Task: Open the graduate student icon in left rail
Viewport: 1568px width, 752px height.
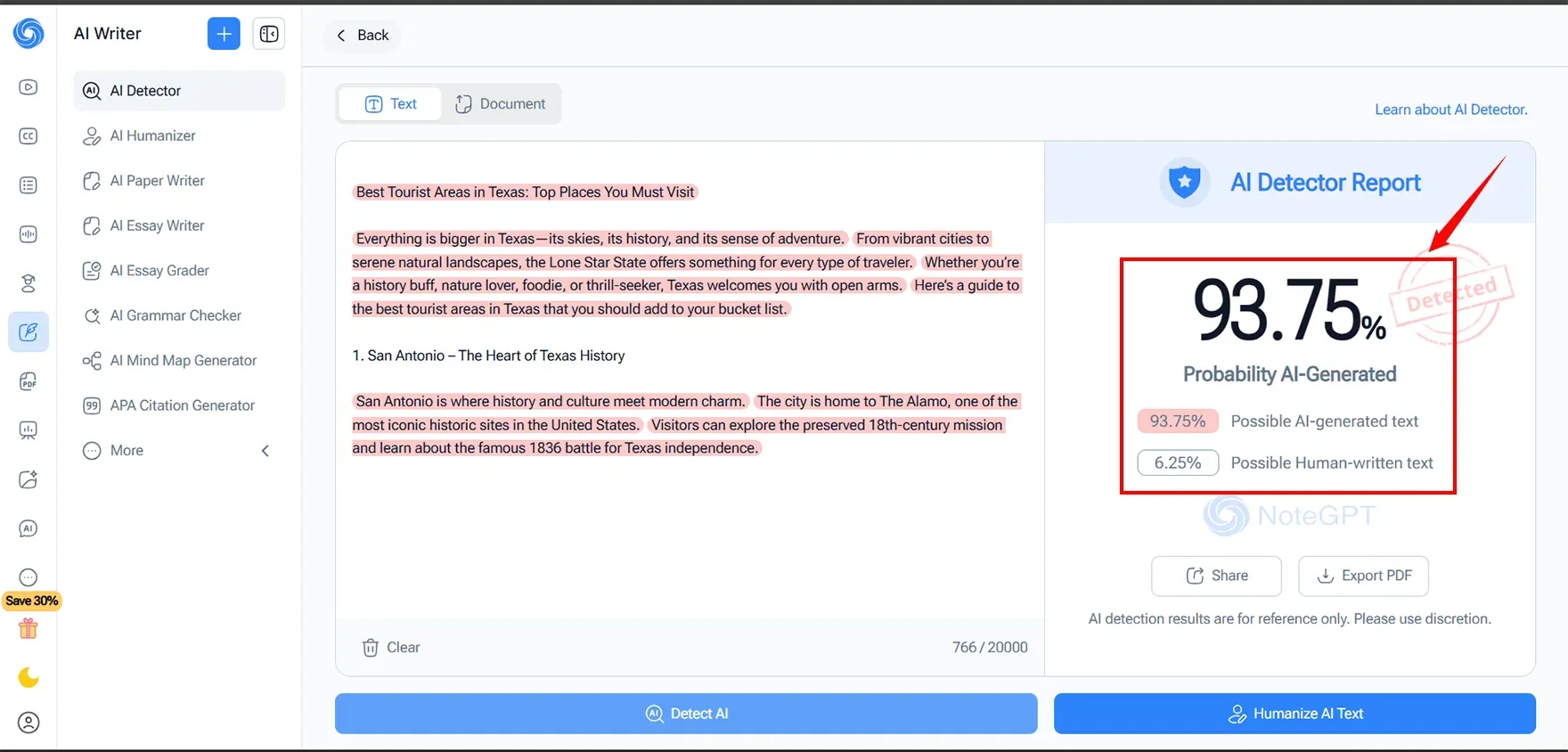Action: coord(29,283)
